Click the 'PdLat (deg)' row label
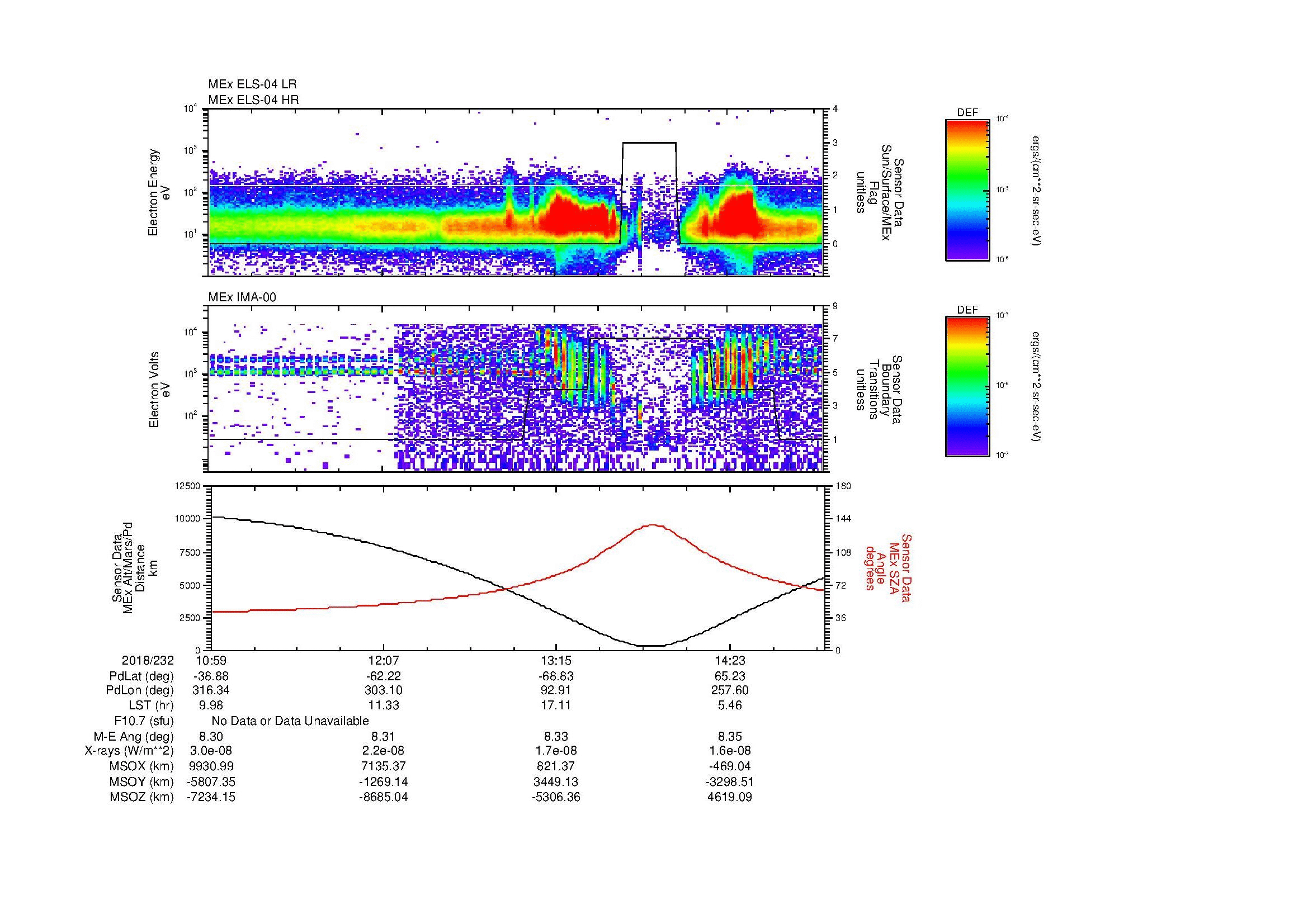 pos(141,676)
